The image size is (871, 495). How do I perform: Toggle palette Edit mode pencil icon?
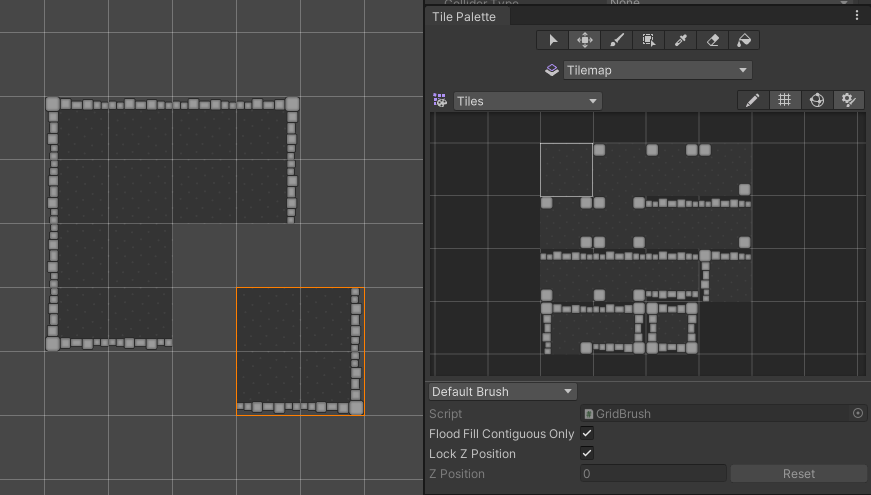point(753,100)
